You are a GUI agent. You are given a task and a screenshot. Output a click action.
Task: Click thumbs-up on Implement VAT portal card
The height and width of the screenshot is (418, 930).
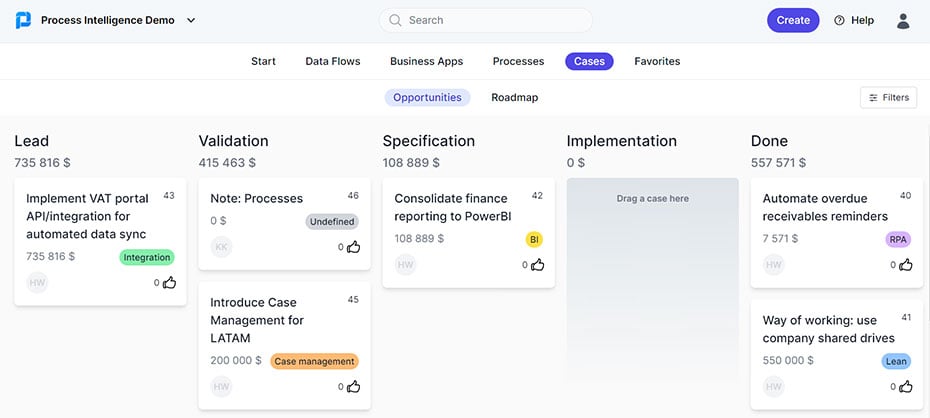pos(170,283)
